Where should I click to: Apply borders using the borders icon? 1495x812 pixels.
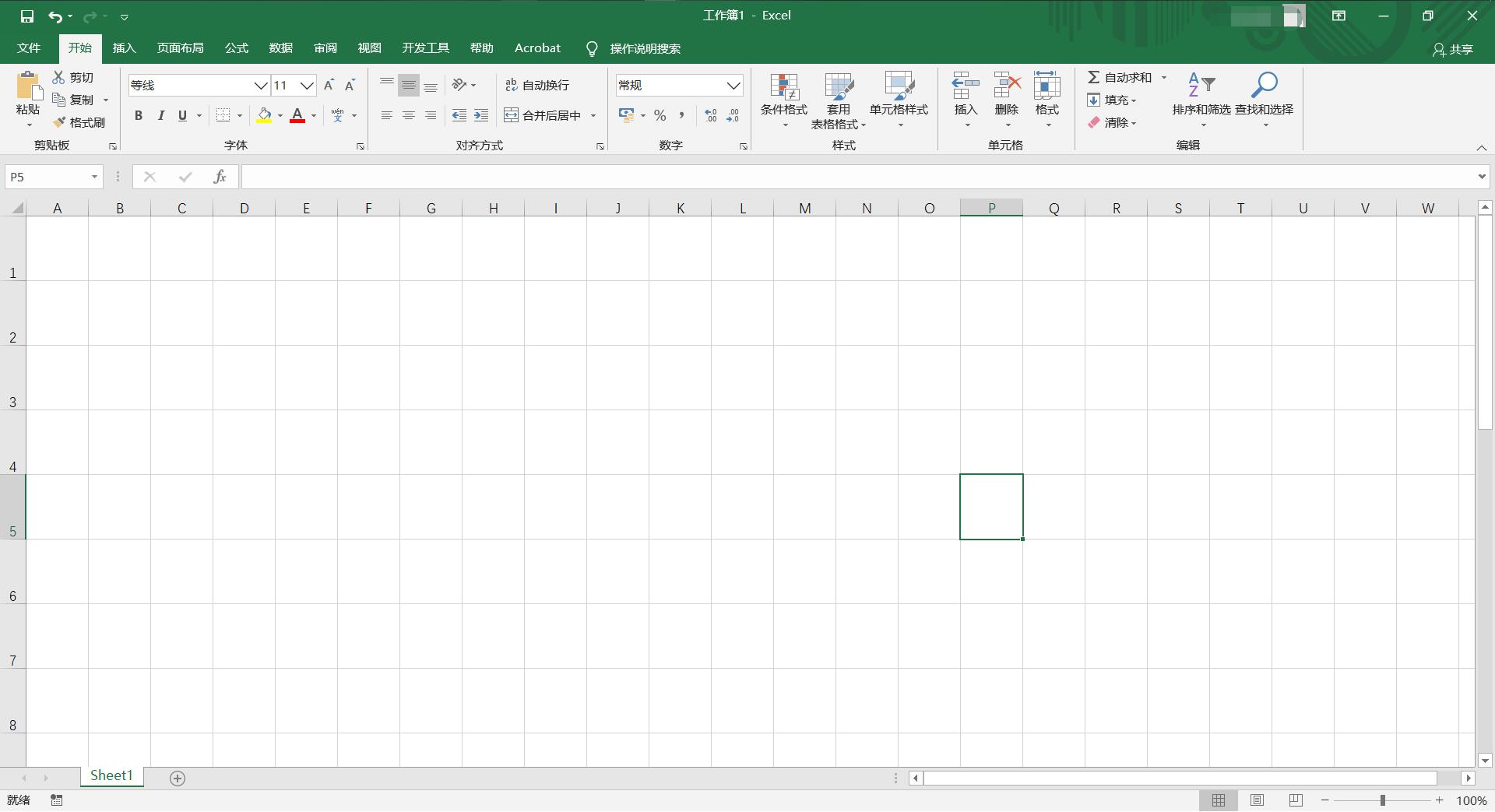coord(223,115)
